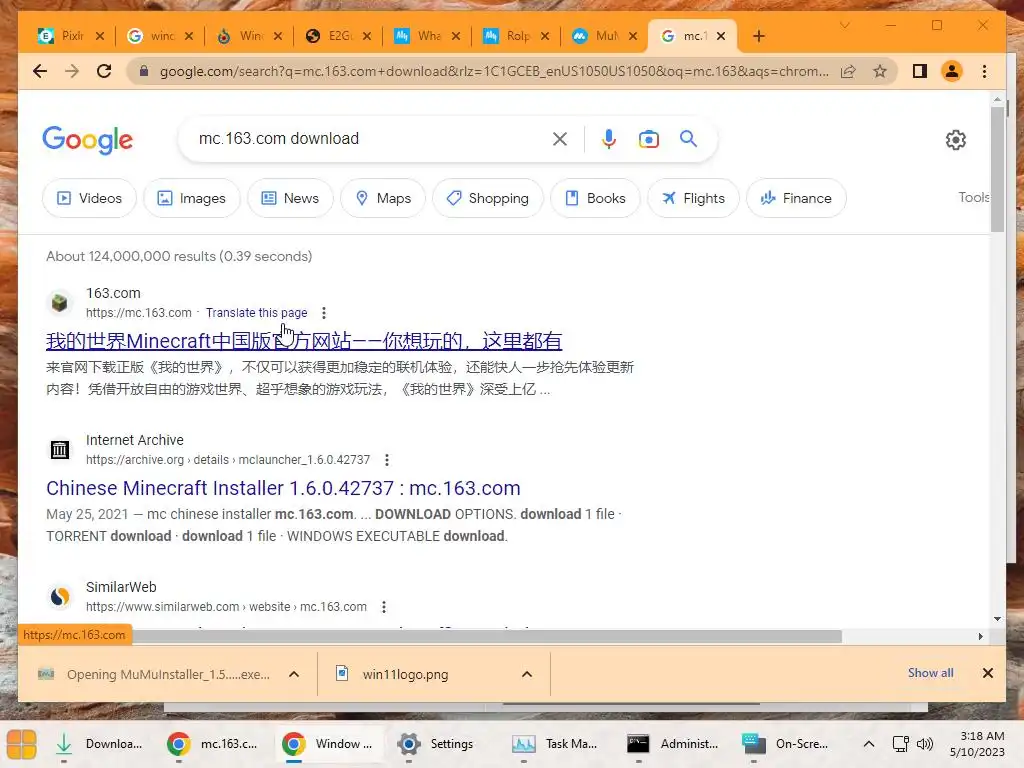Screen dimensions: 1024x768
Task: Click 163.com result favicon
Action: click(x=60, y=303)
